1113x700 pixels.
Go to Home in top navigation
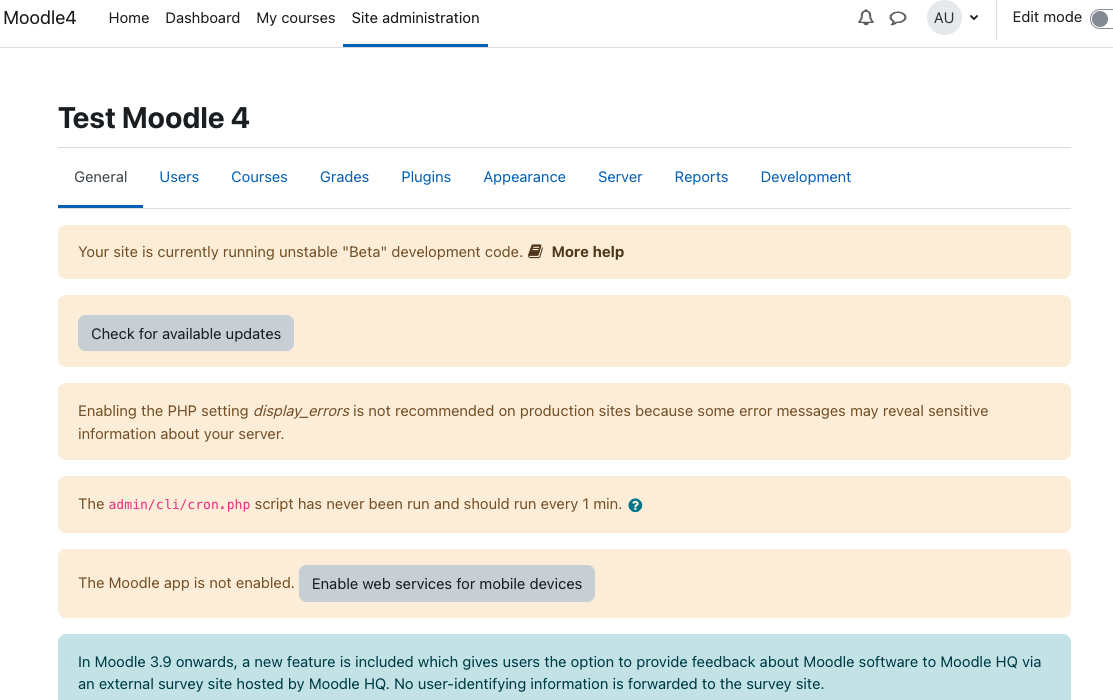pyautogui.click(x=128, y=18)
